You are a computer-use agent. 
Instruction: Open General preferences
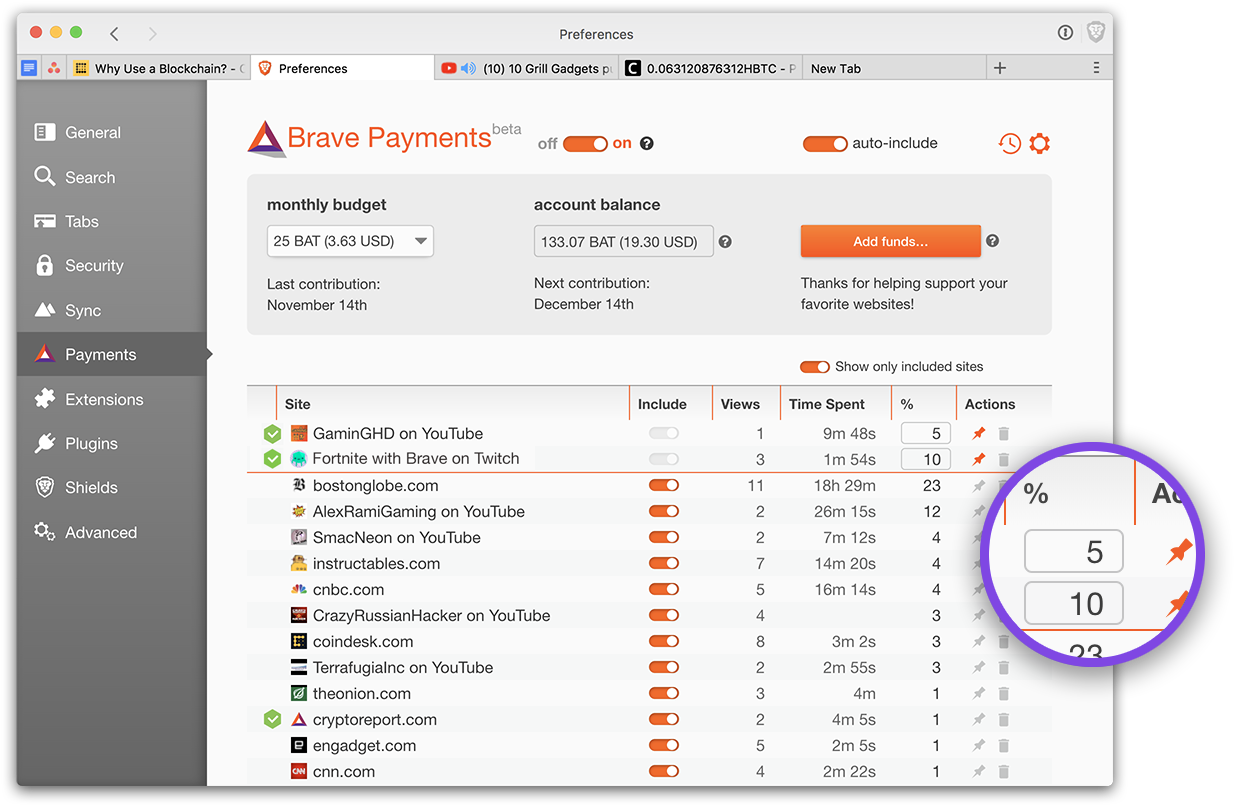pyautogui.click(x=111, y=132)
